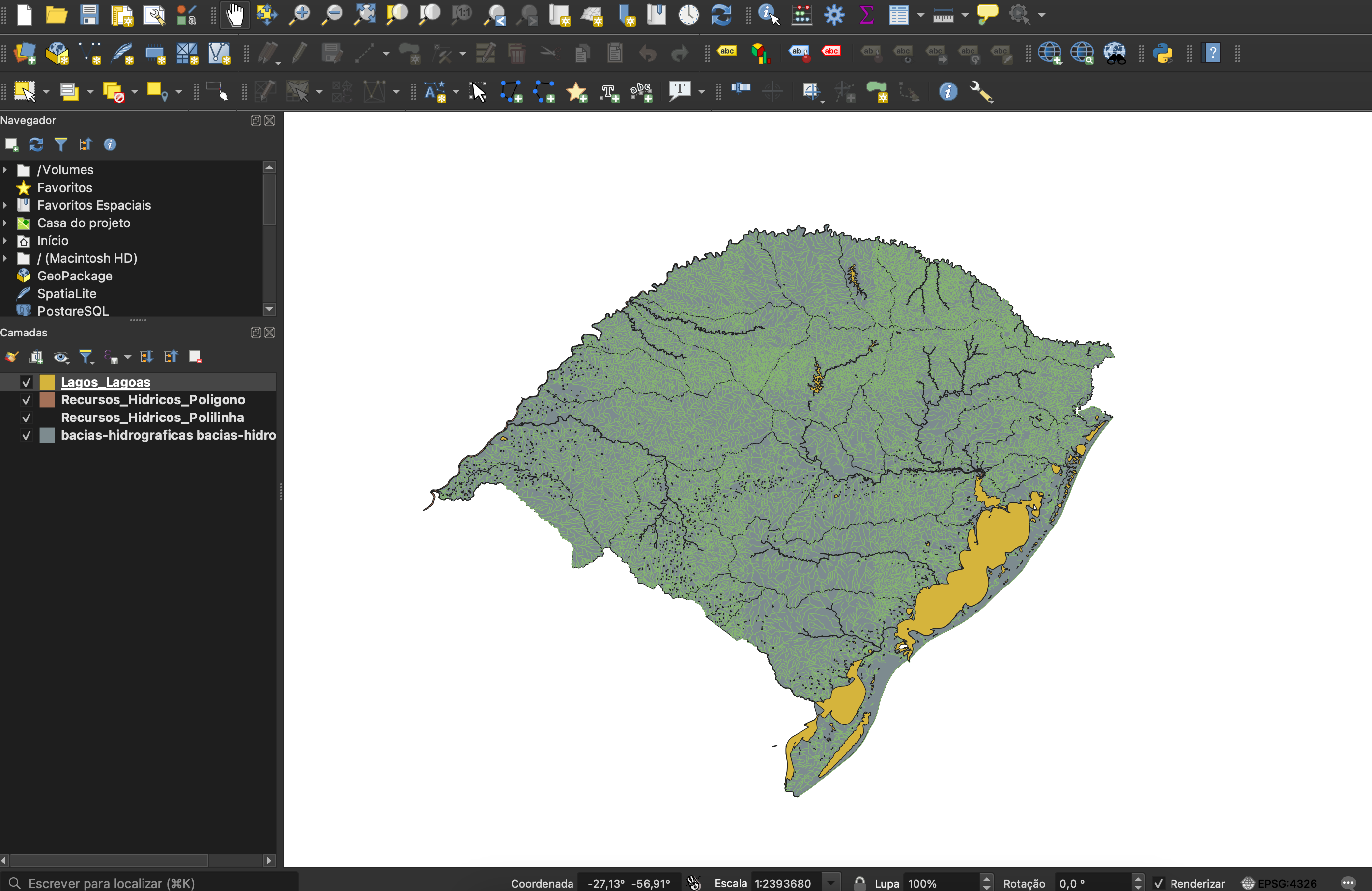The height and width of the screenshot is (891, 1372).
Task: Click the help question mark icon
Action: click(1212, 54)
